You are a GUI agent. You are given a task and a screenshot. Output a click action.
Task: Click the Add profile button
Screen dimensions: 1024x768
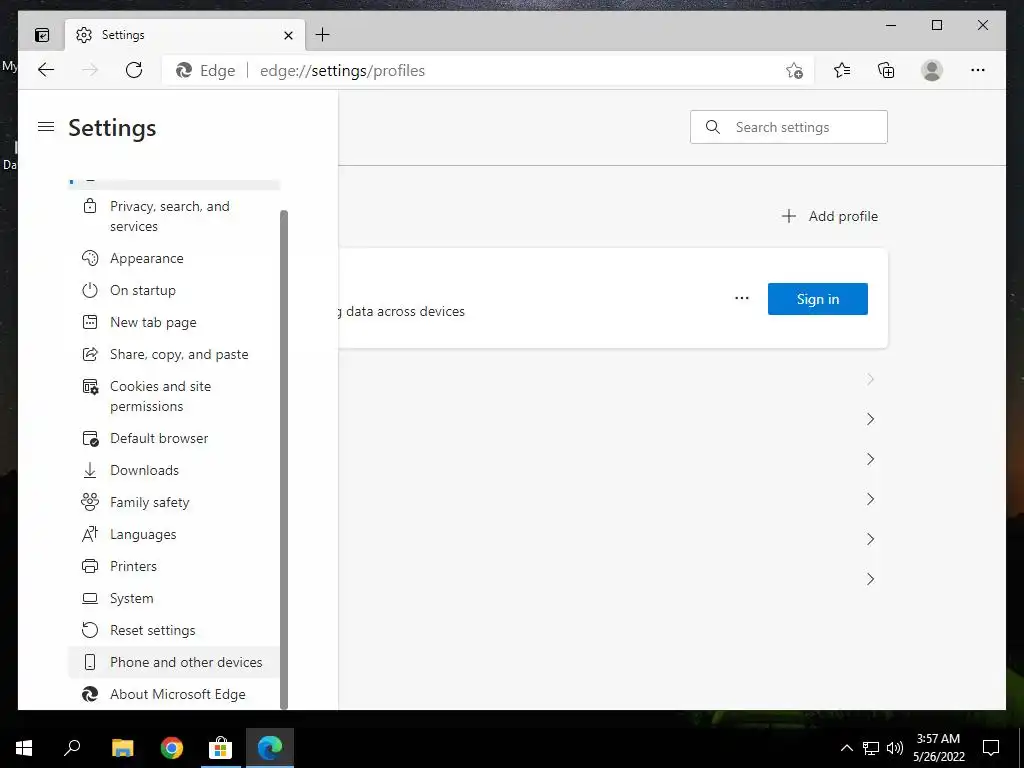(x=830, y=216)
